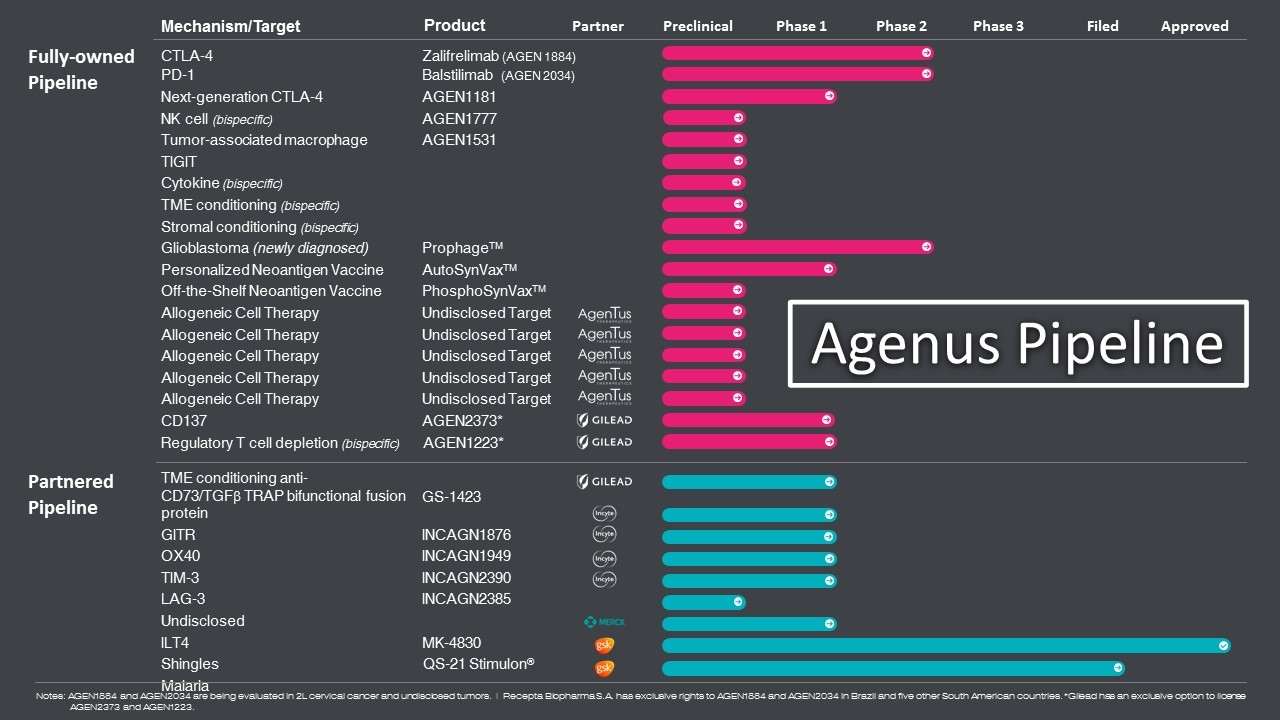
Task: Click the Approved column header
Action: coord(1195,27)
